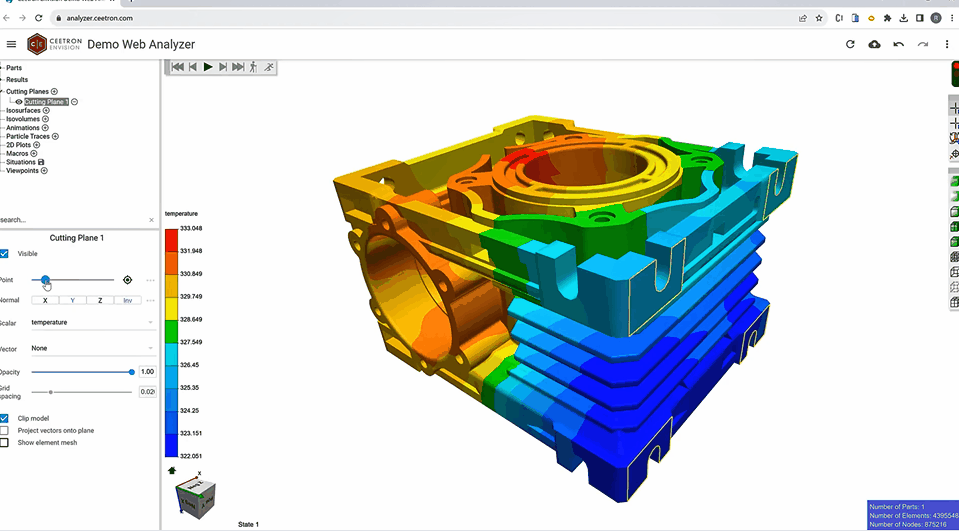The image size is (959, 531).
Task: Enable Project vectors onto plane
Action: 4,431
